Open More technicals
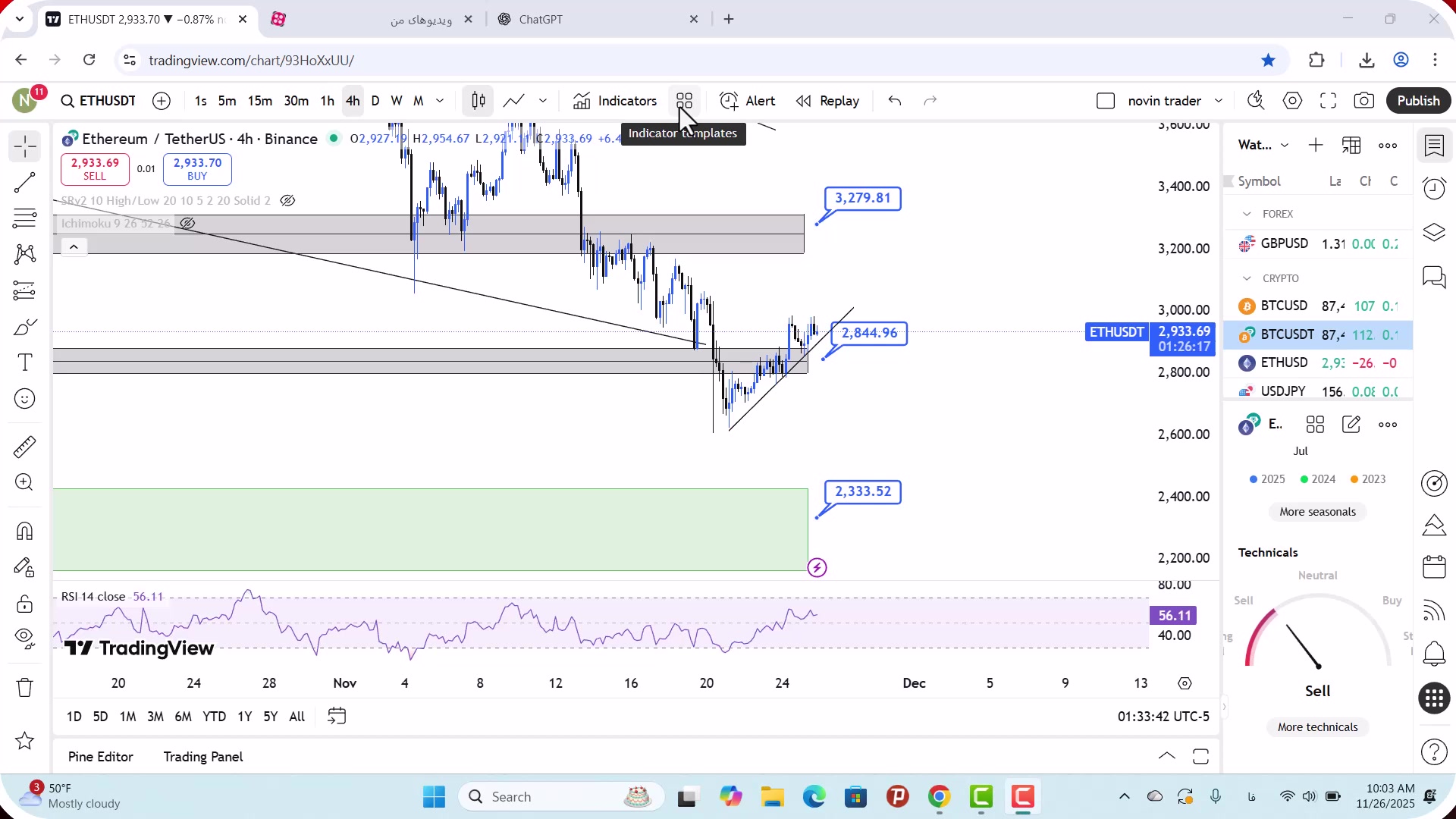 pos(1317,727)
